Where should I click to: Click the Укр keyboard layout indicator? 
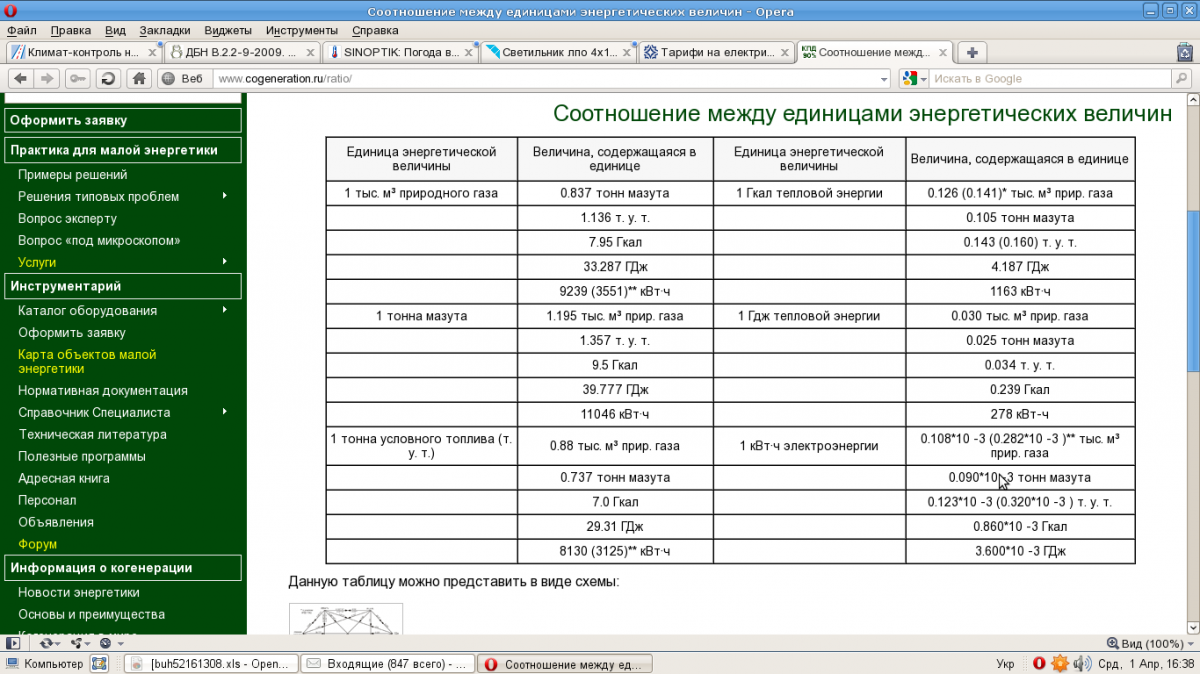(x=1006, y=664)
